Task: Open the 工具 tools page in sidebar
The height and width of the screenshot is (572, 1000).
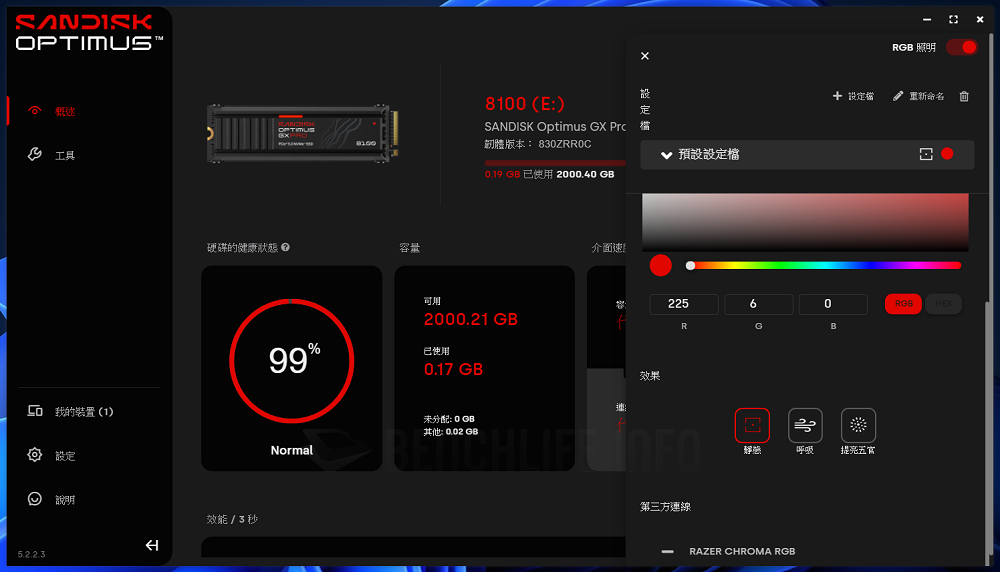Action: pyautogui.click(x=65, y=156)
